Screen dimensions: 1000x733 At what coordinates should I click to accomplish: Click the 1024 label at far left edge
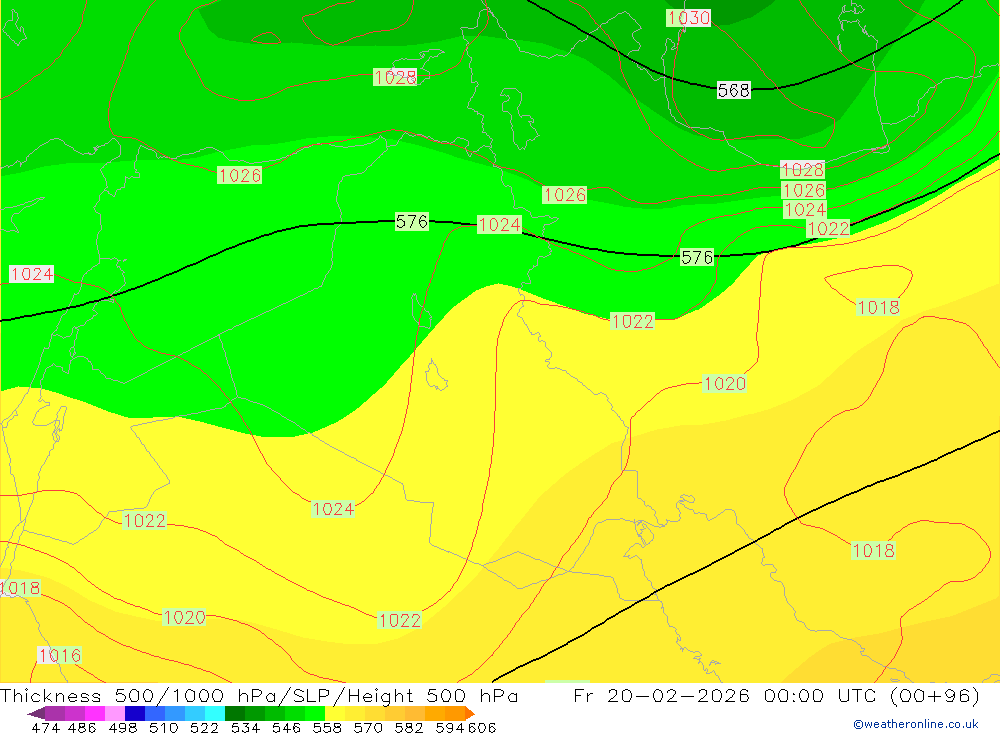tap(32, 274)
